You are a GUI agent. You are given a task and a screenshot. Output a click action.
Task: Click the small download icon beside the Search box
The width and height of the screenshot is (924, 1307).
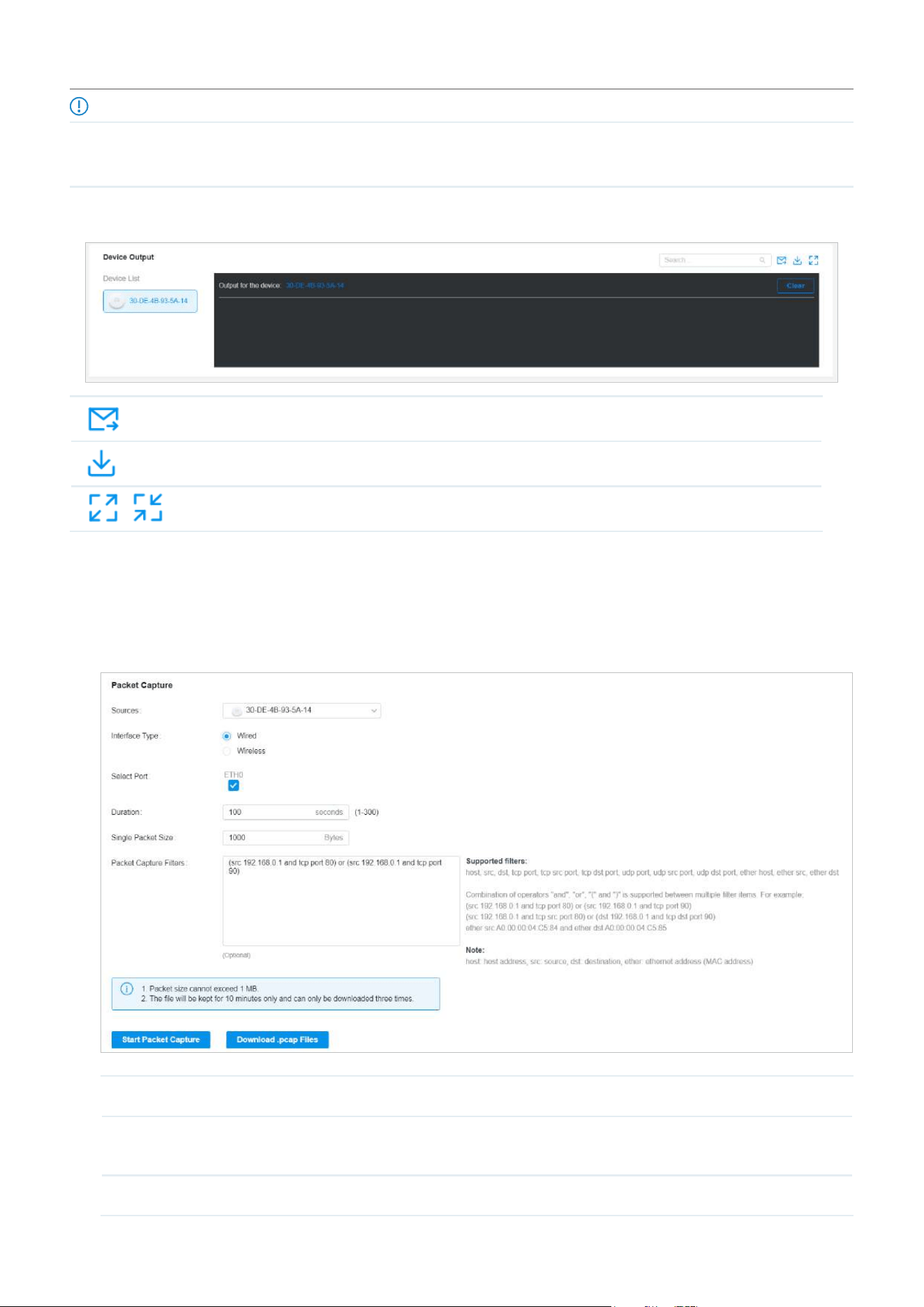[797, 260]
